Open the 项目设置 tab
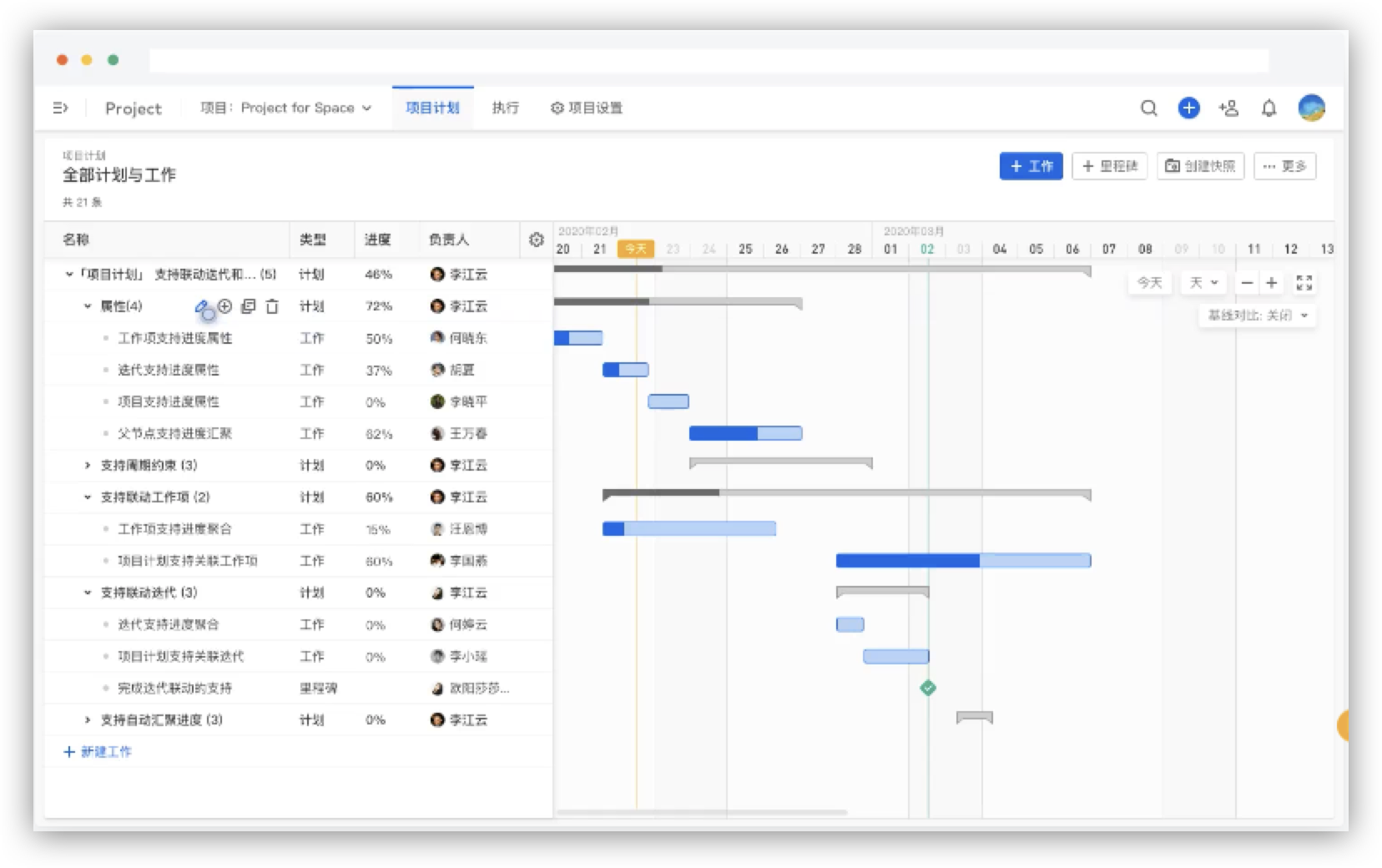The image size is (1382, 868). tap(587, 108)
